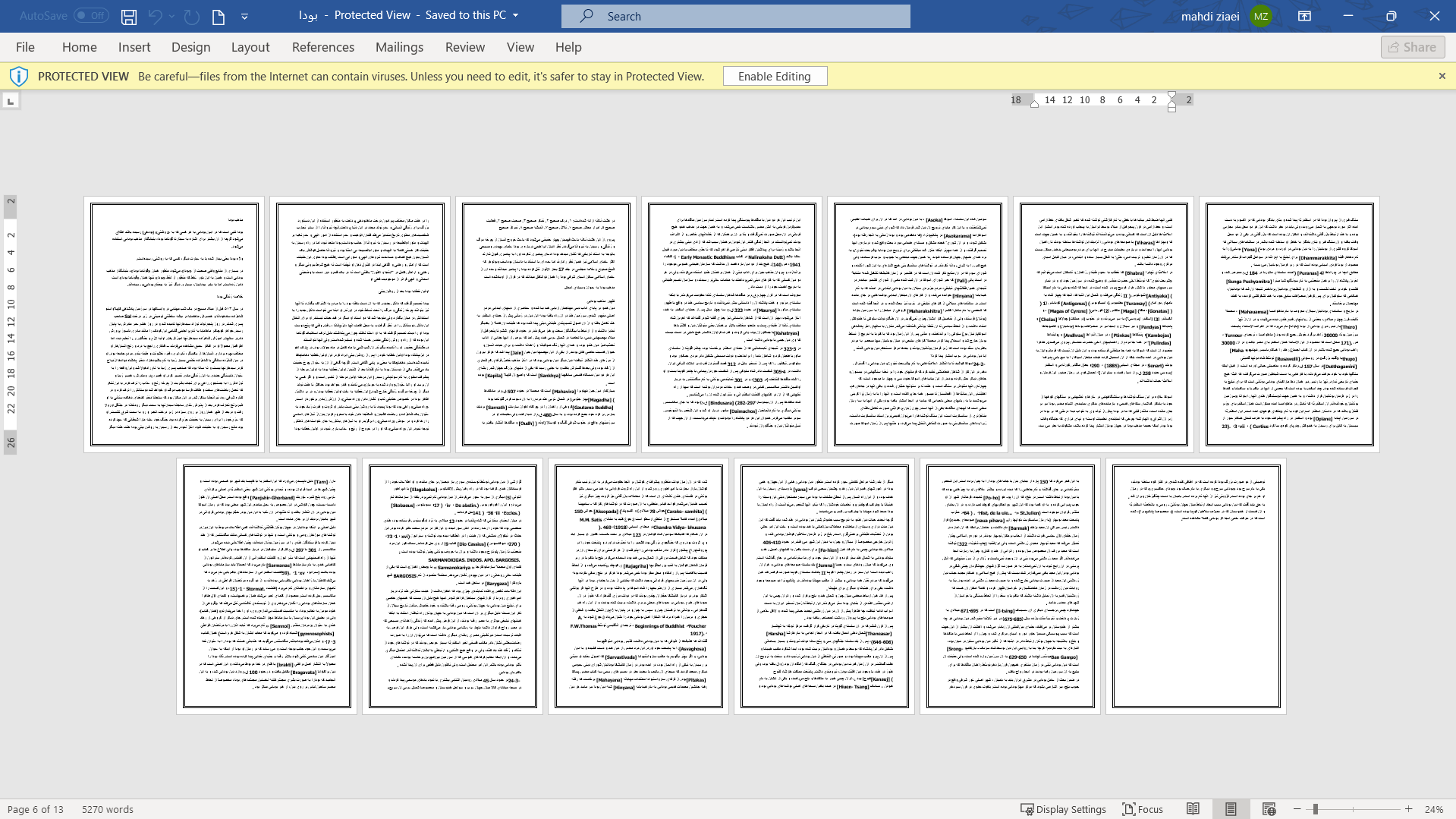Click the Undo arrow icon
This screenshot has height=819, width=1456.
(x=156, y=16)
